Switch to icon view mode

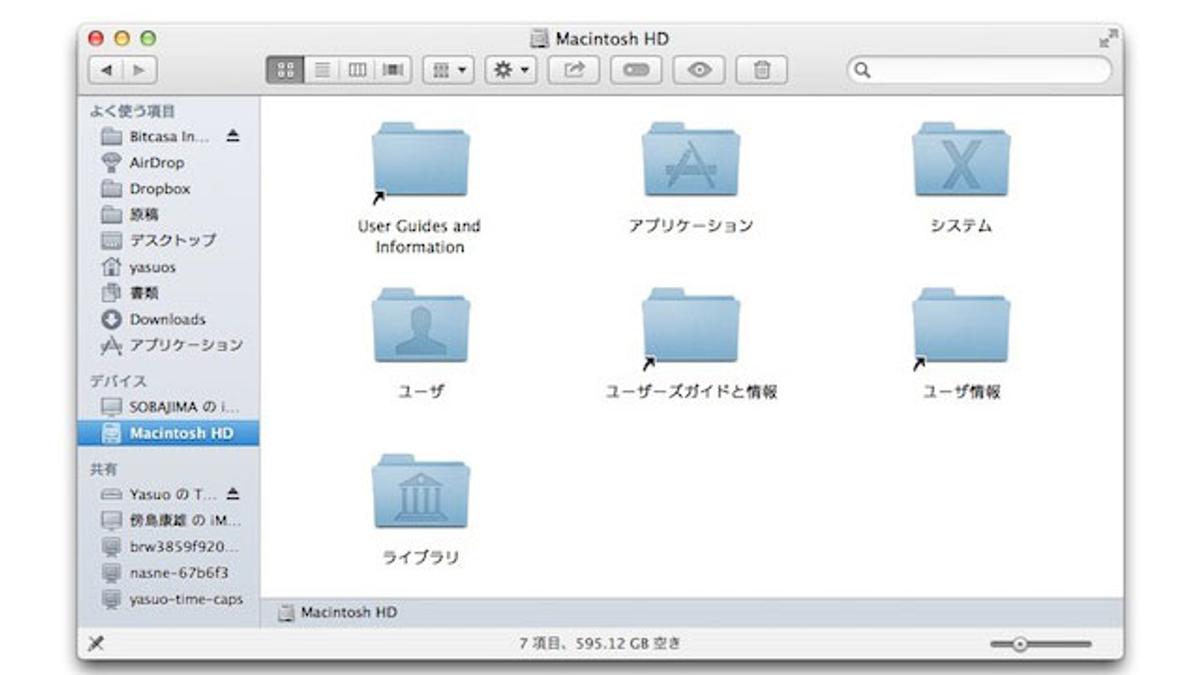point(284,70)
